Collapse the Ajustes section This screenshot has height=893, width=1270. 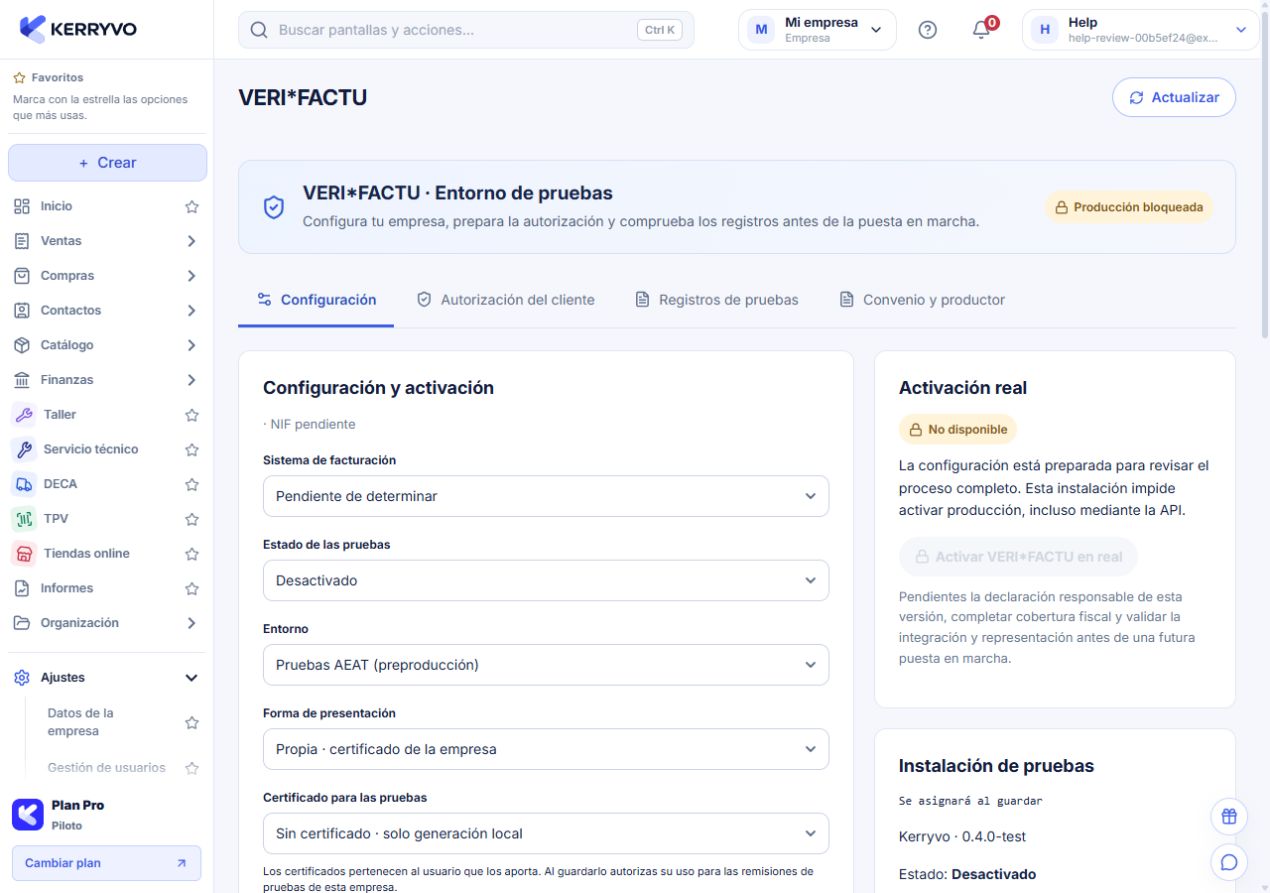coord(192,678)
